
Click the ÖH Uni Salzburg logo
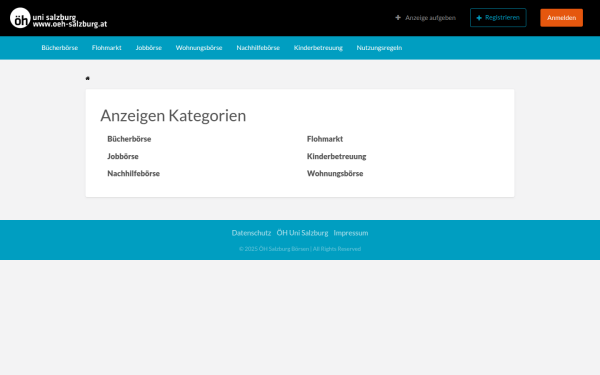(58, 18)
